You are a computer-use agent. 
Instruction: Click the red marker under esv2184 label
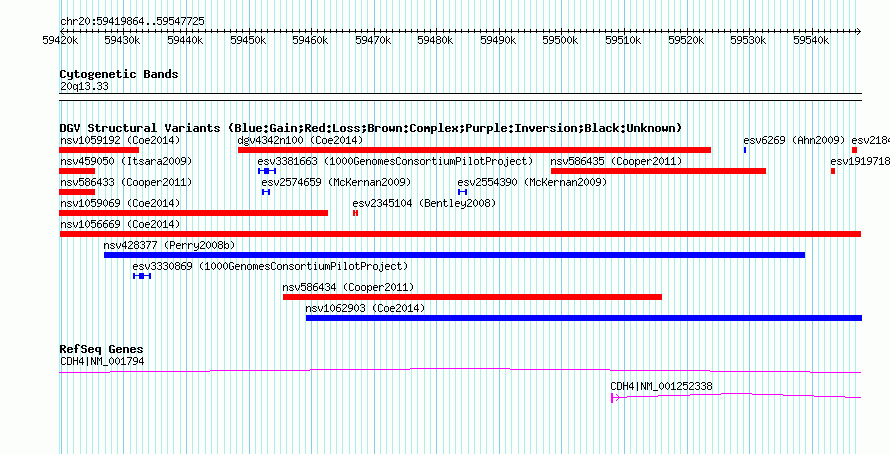(854, 150)
